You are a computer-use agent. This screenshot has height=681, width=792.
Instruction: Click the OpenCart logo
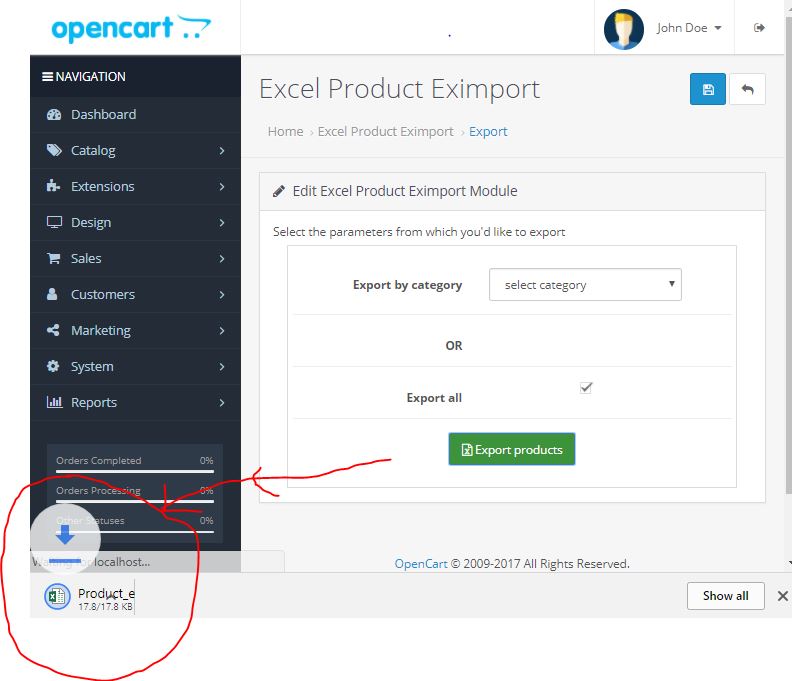tap(131, 28)
